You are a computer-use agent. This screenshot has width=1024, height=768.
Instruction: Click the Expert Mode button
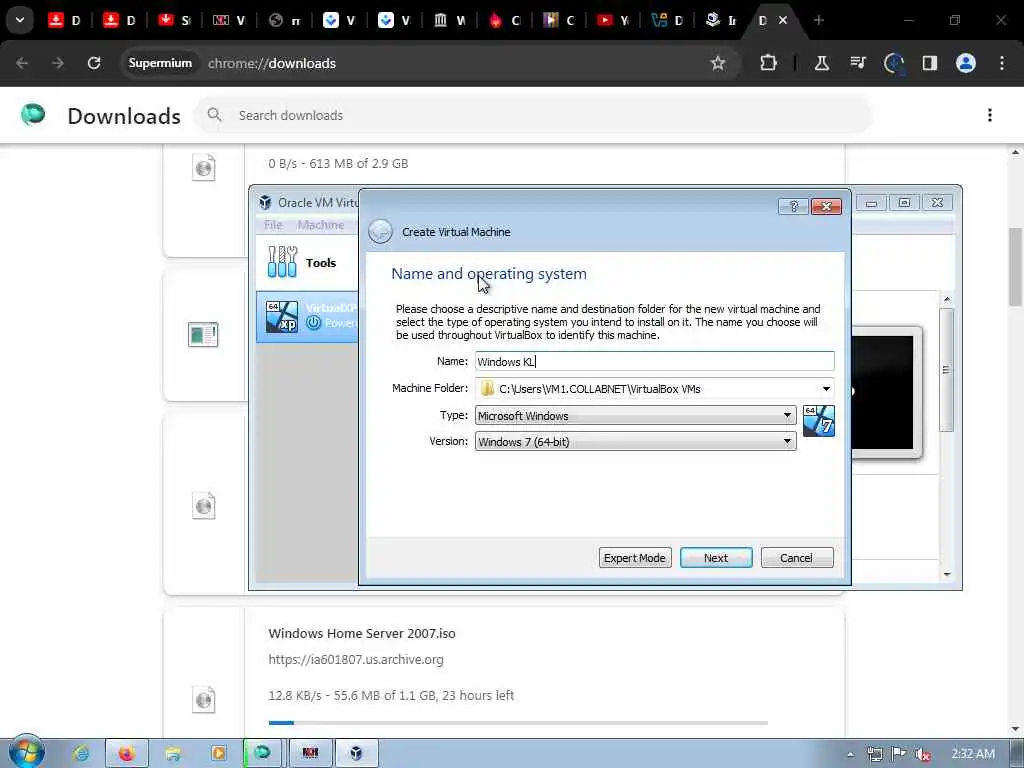coord(635,558)
